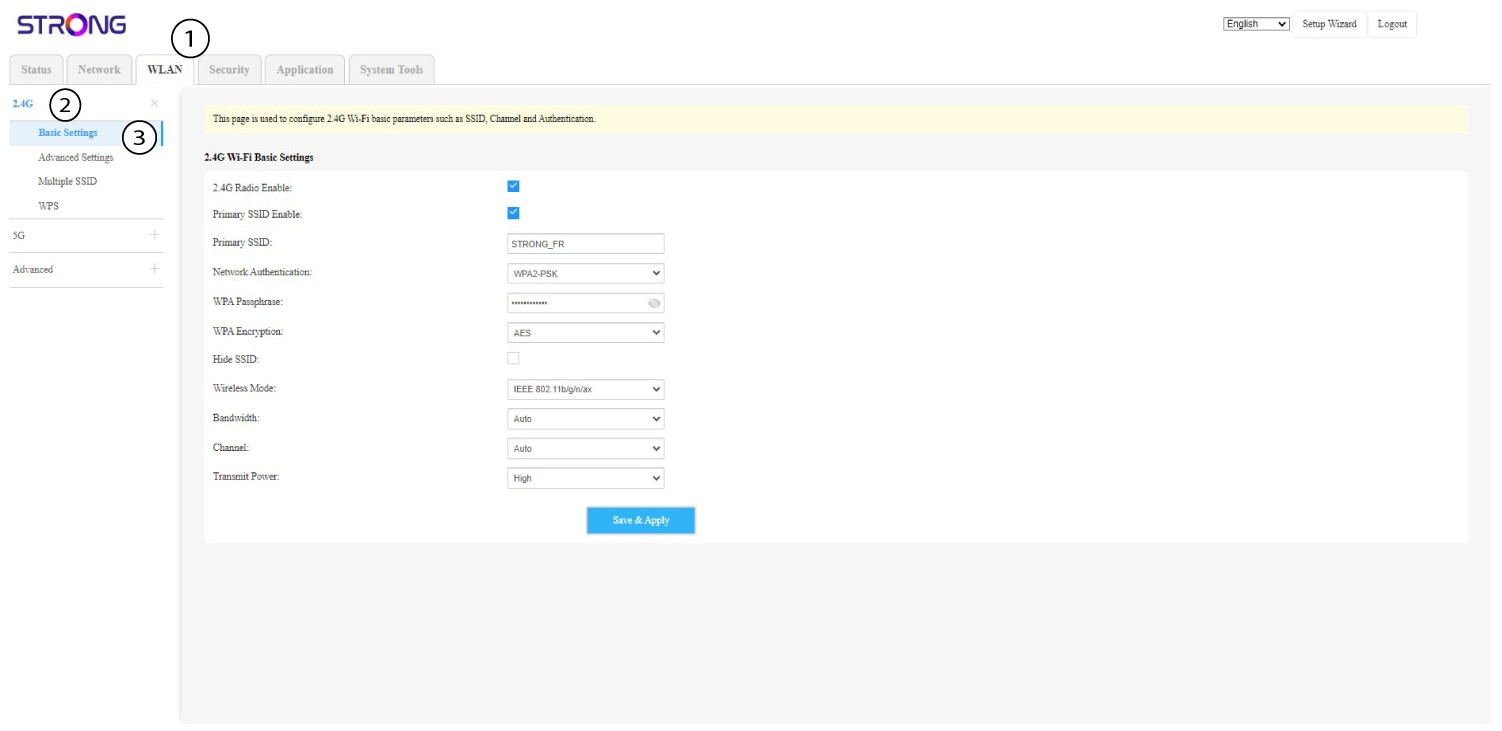The image size is (1502, 731).
Task: Click the '2.4G Wi-Fi Basic Settings' heading
Action: click(x=259, y=158)
